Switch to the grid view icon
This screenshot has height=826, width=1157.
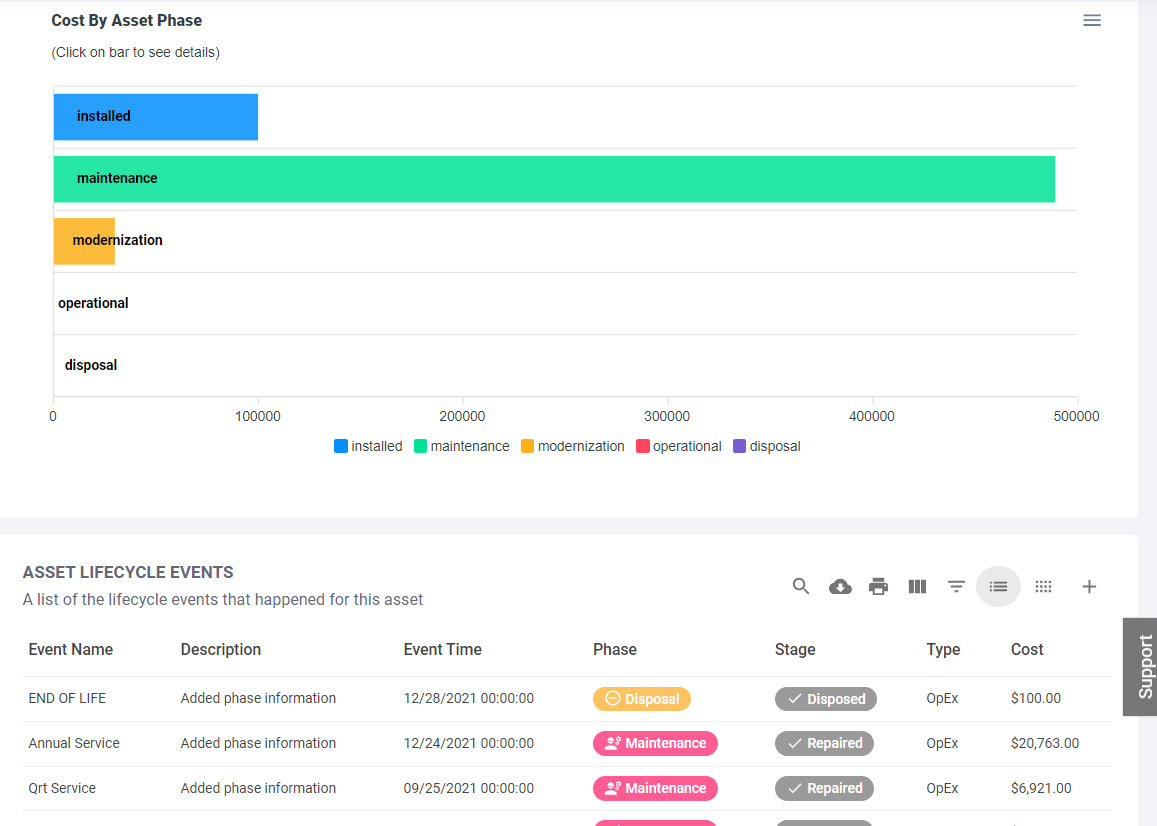pos(1043,587)
